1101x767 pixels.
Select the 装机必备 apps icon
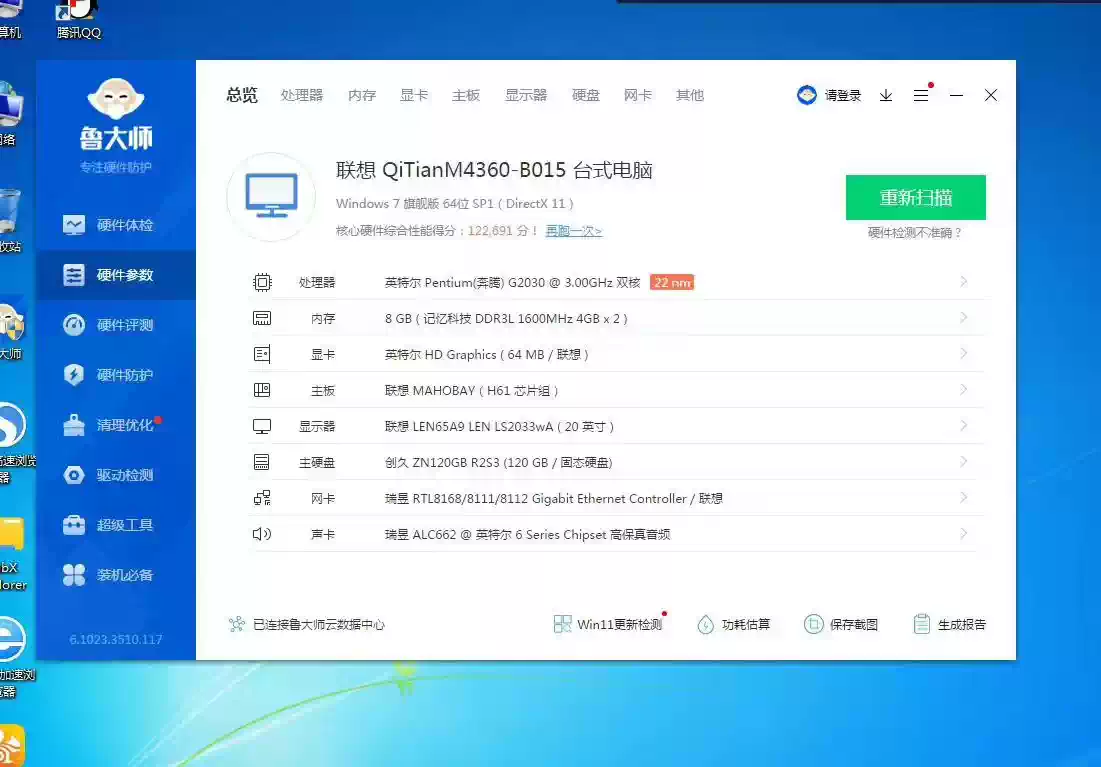tap(74, 575)
